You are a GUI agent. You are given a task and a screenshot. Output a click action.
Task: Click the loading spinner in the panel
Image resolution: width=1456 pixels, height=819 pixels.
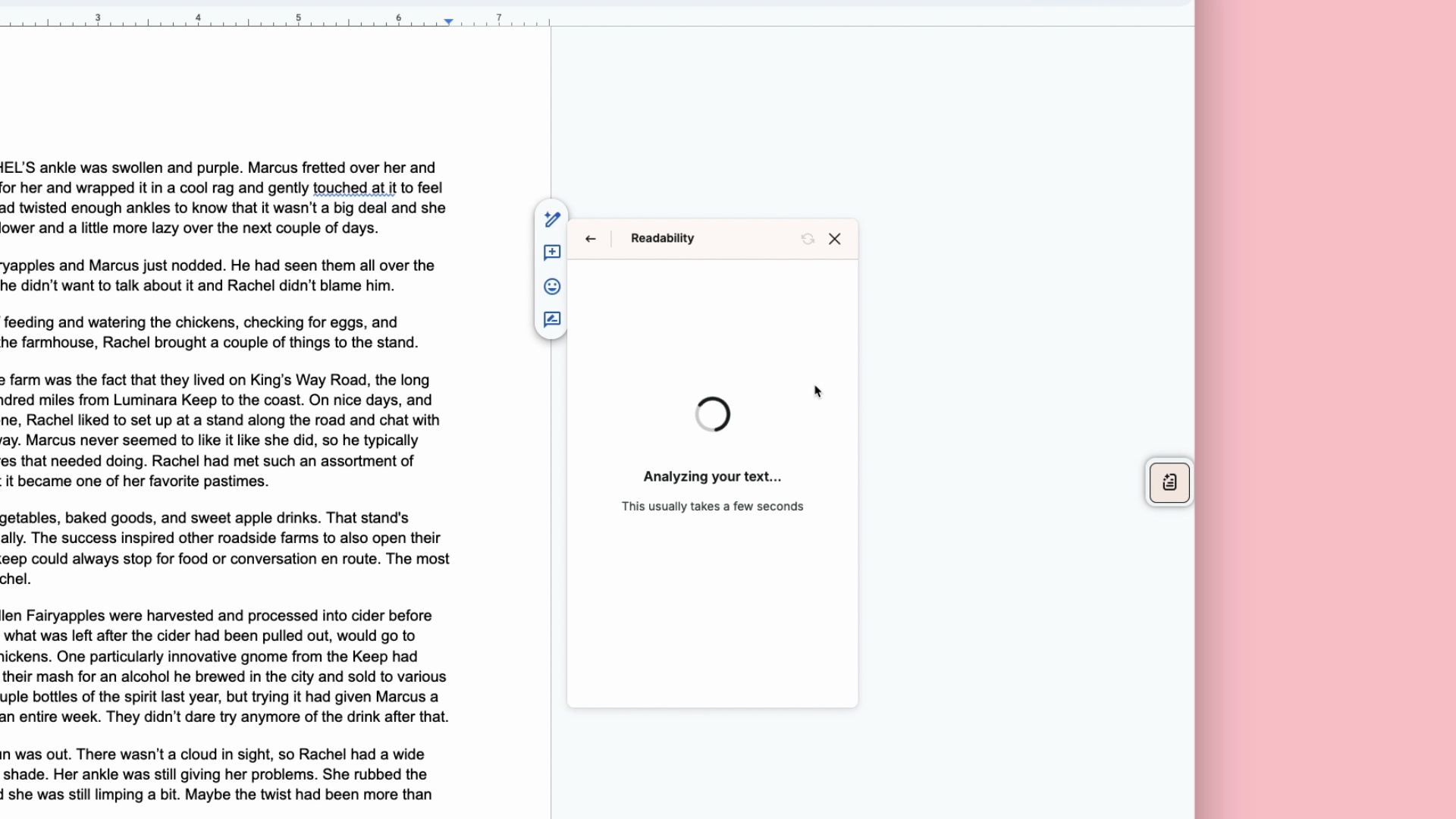coord(712,414)
